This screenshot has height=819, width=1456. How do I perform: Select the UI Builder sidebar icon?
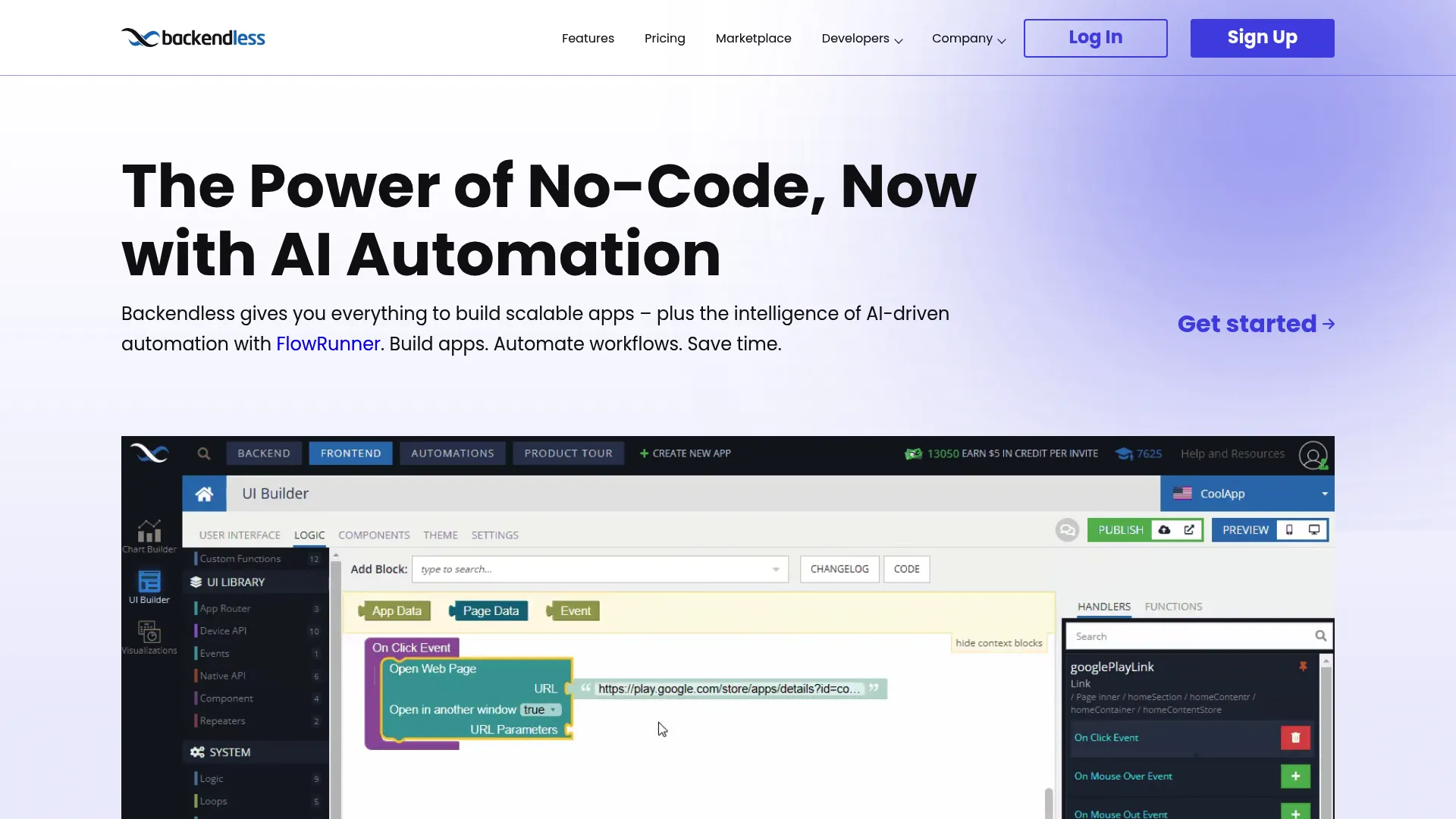coord(149,587)
